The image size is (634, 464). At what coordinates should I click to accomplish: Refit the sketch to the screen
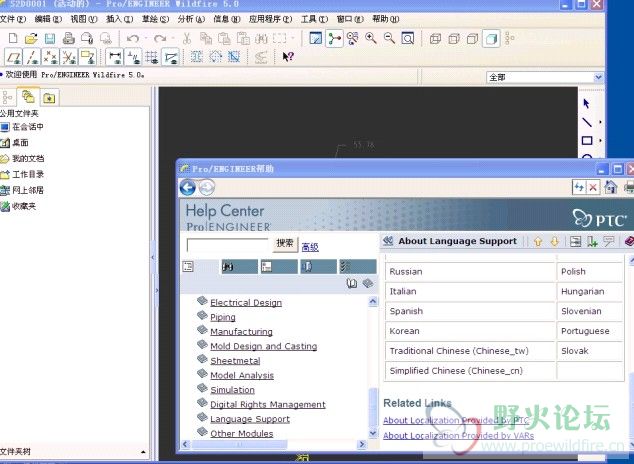pyautogui.click(x=408, y=38)
